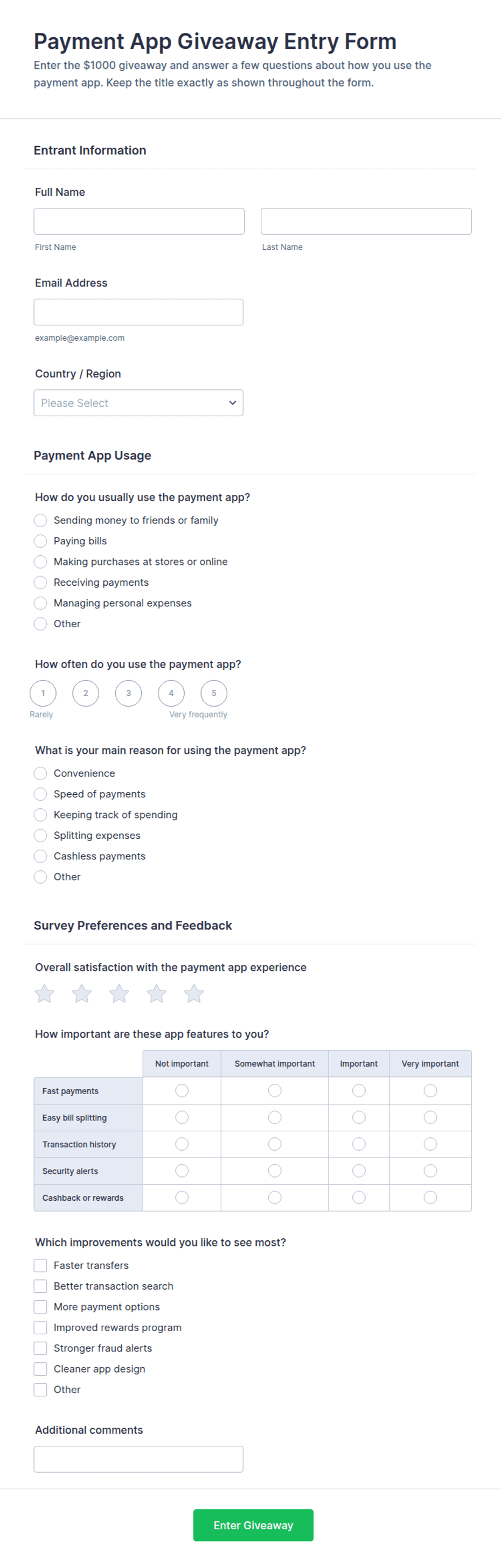Image resolution: width=501 pixels, height=1568 pixels.
Task: Mark Fast payments as Very important
Action: [430, 1091]
